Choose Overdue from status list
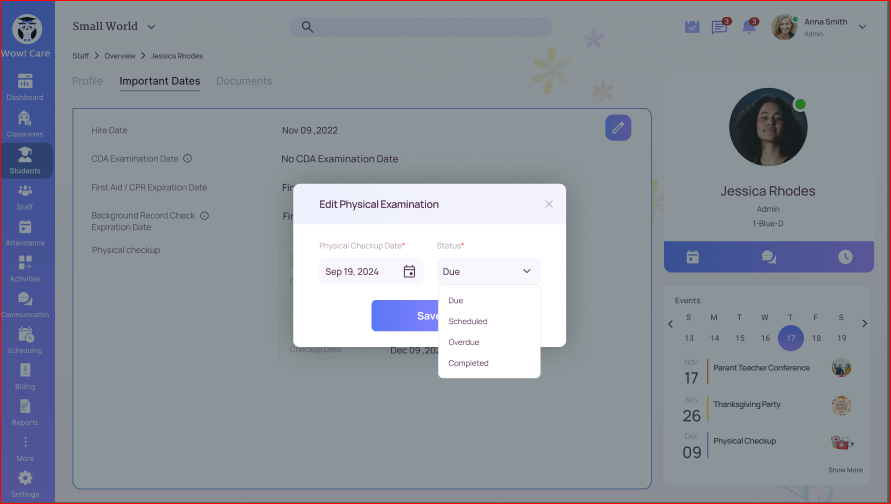This screenshot has height=504, width=891. [x=464, y=342]
